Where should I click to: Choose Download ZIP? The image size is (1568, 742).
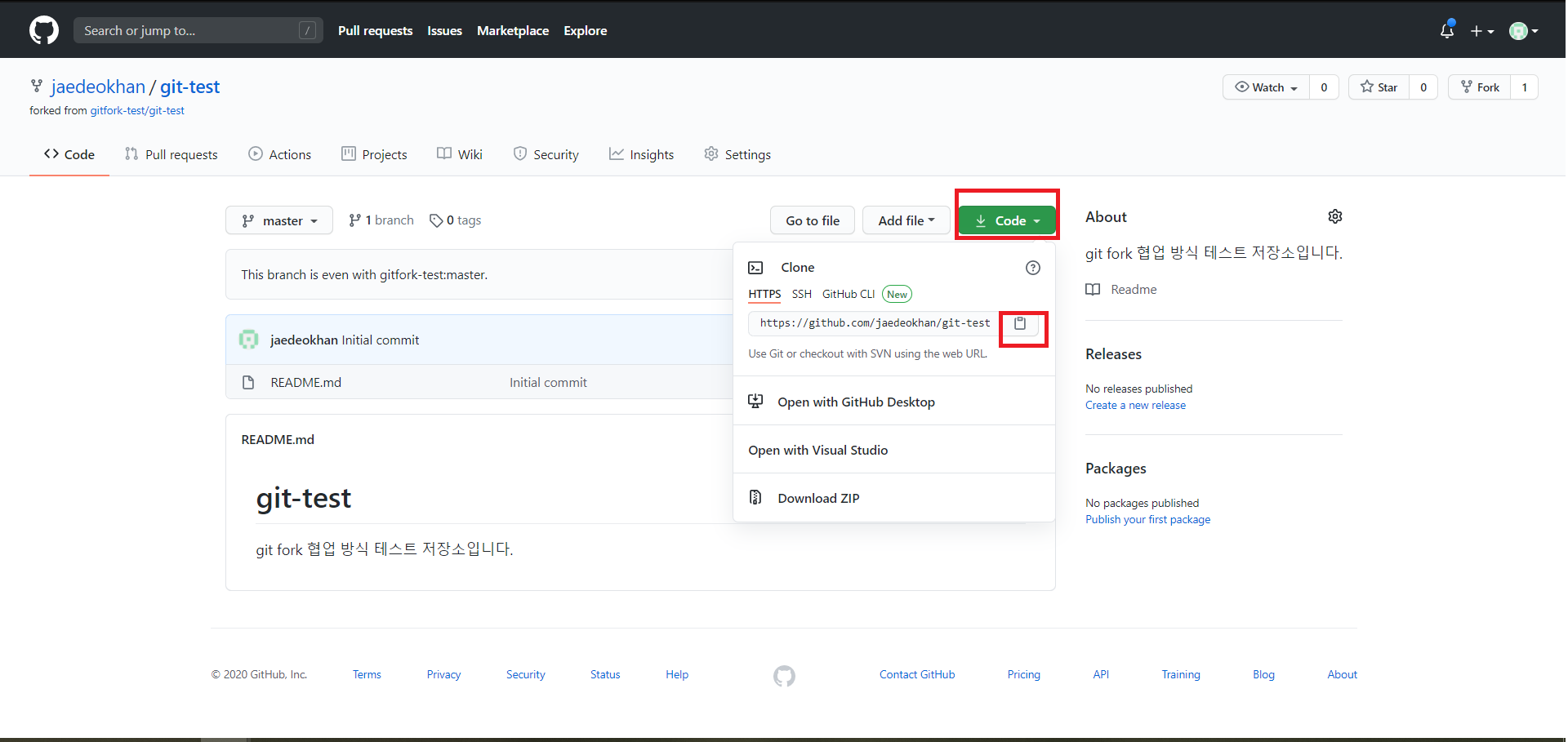(894, 498)
